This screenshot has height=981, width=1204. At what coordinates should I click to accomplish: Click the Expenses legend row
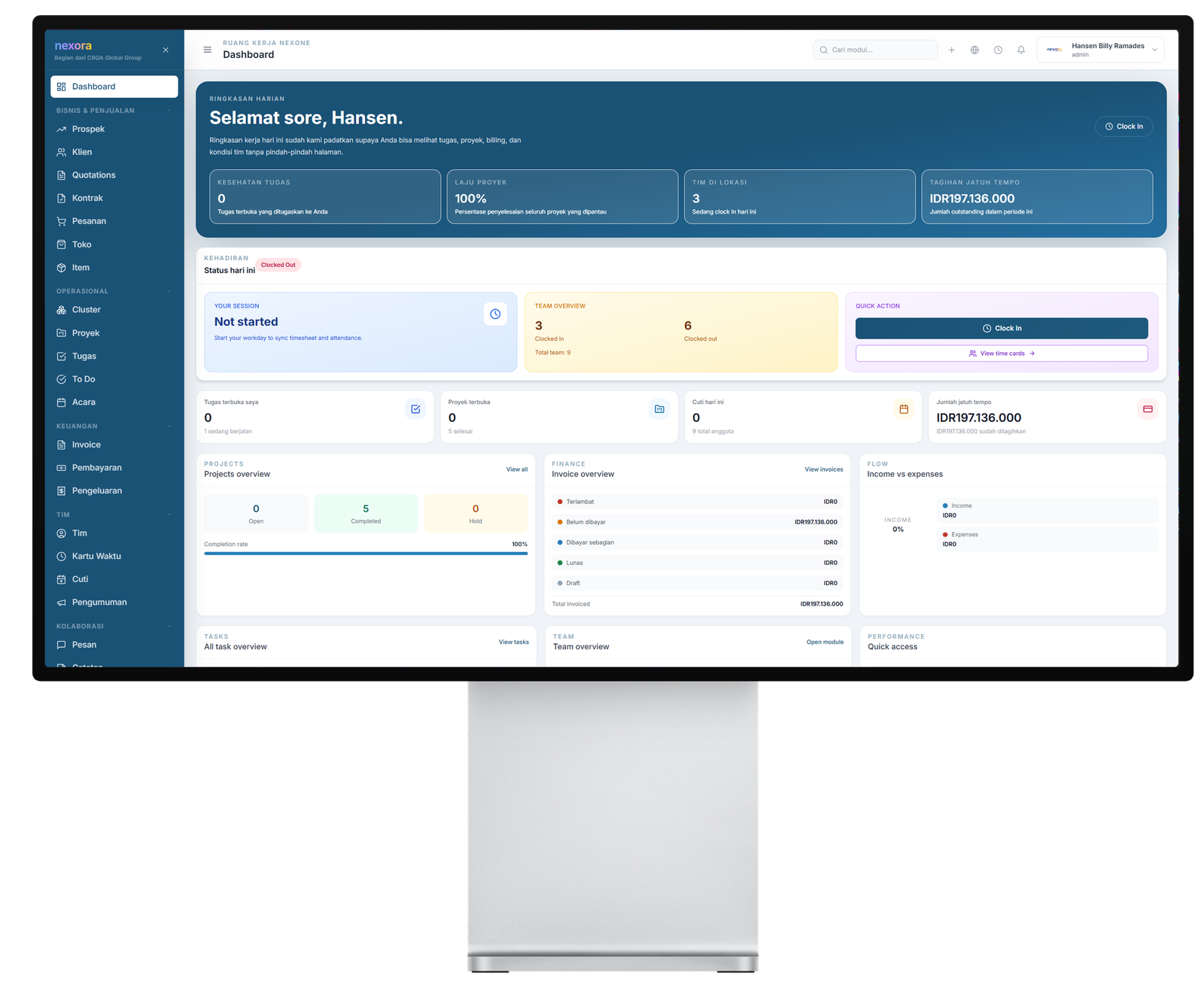coord(1048,539)
